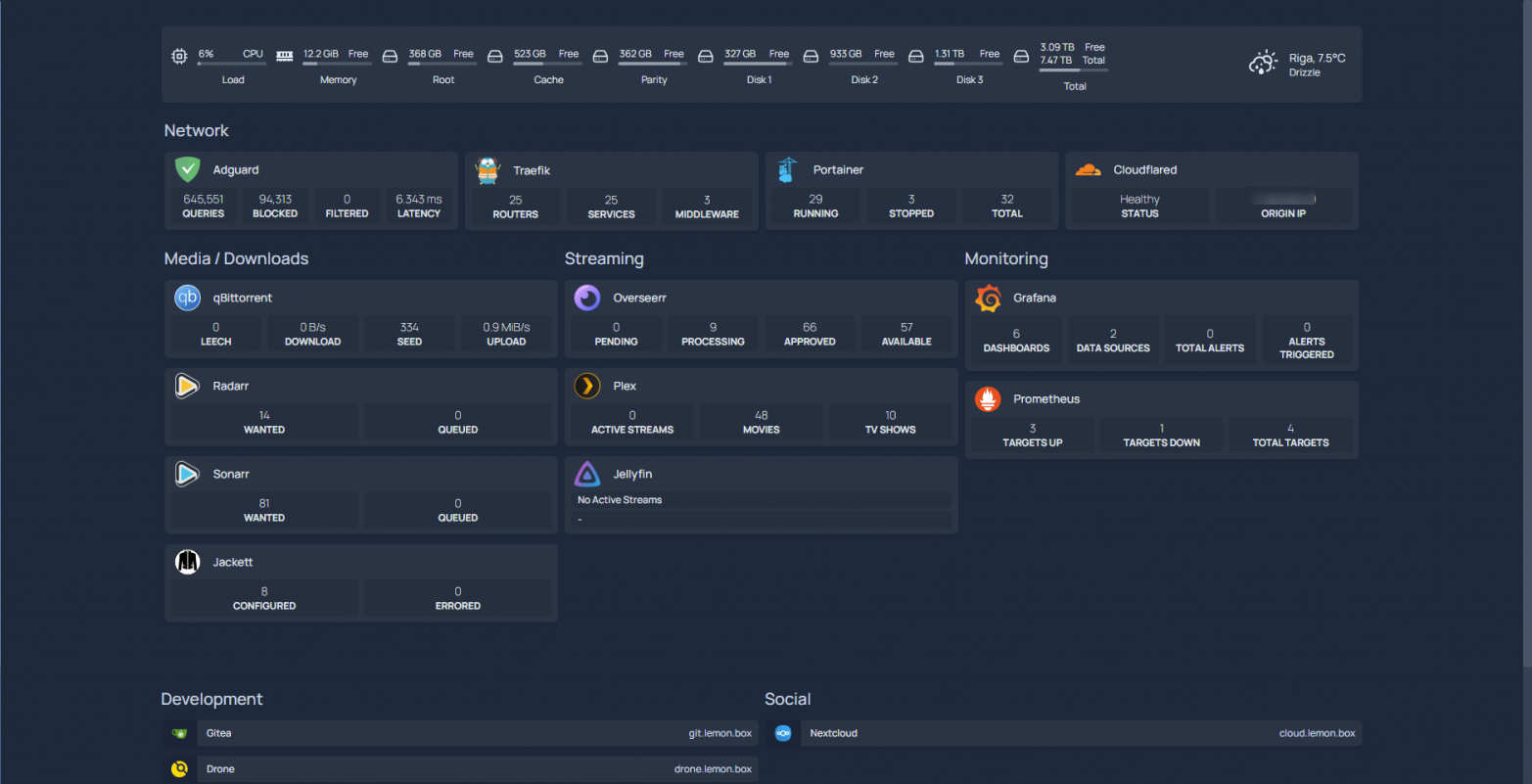This screenshot has width=1532, height=784.
Task: Open the cloud.lemon.box link
Action: point(1318,733)
